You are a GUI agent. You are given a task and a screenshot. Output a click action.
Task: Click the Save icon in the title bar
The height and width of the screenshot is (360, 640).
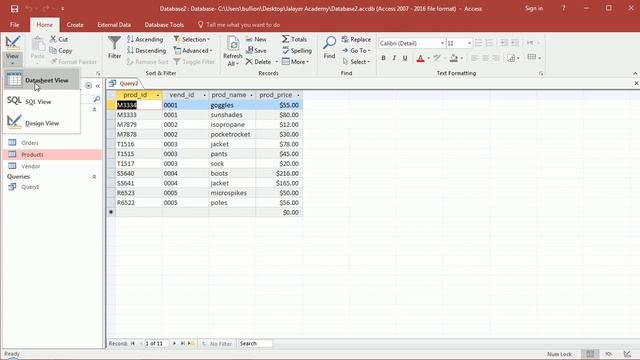pos(14,9)
